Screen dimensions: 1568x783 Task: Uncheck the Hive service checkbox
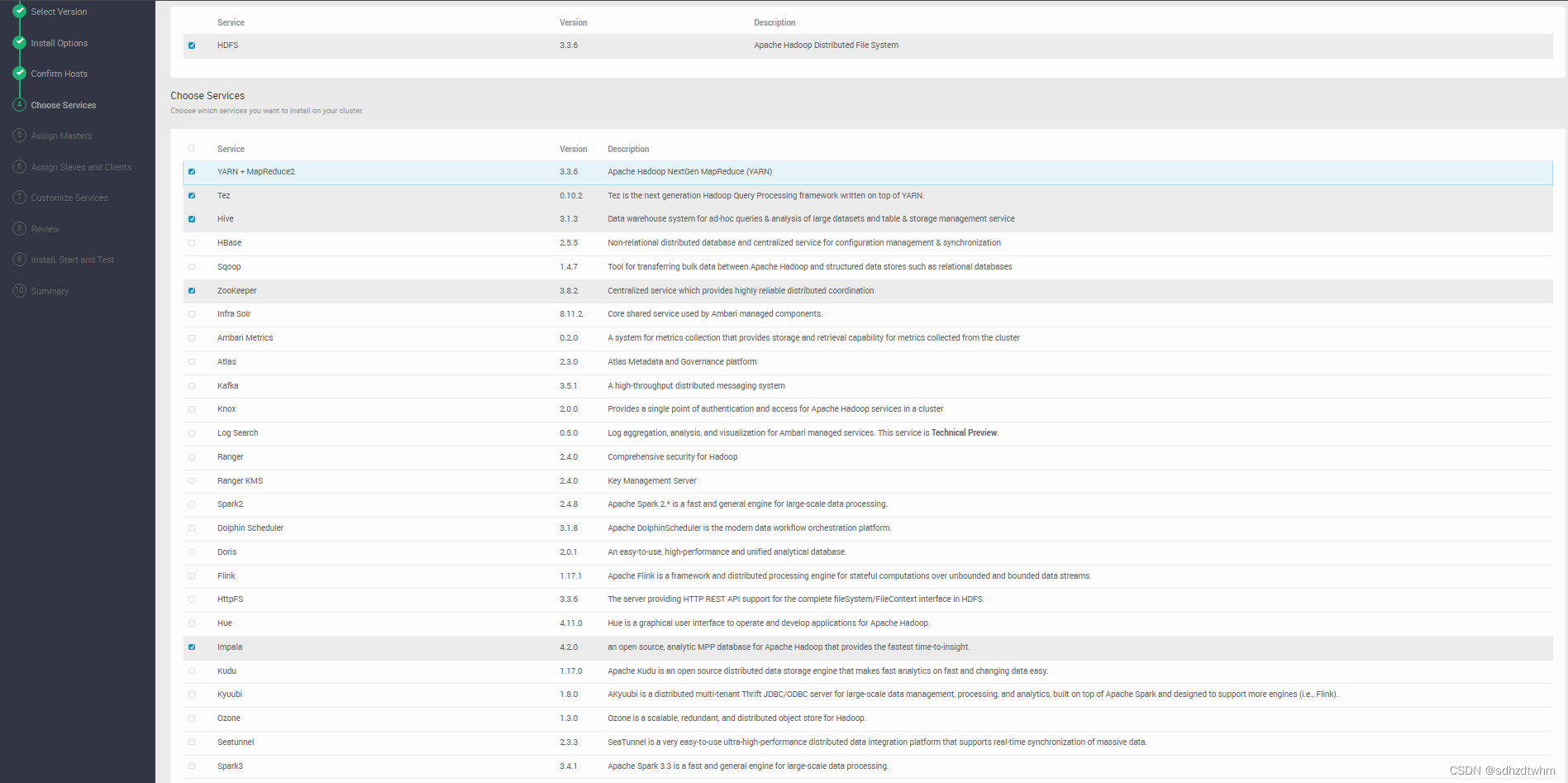click(x=192, y=219)
